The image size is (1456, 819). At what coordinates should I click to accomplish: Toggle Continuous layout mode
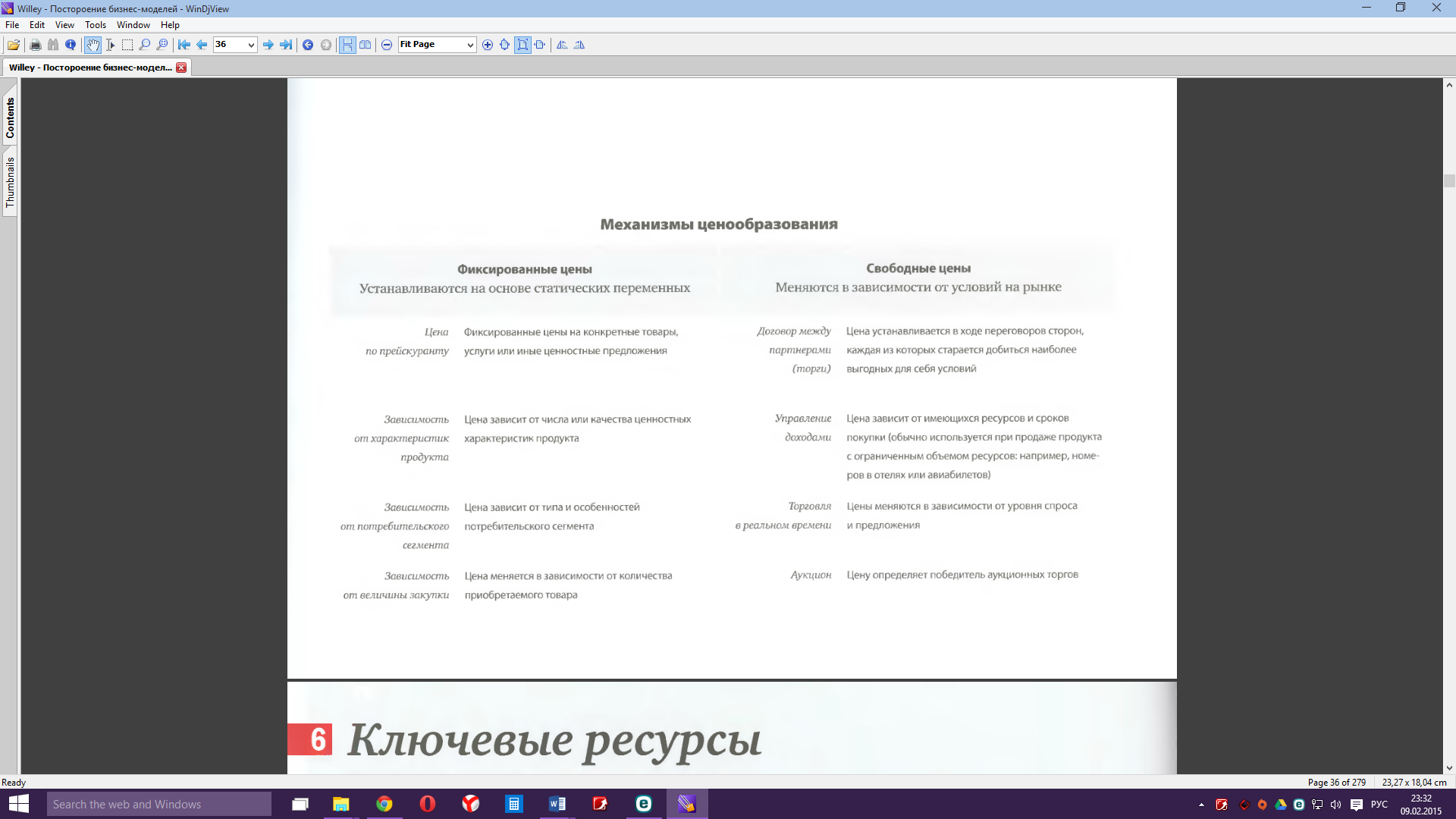(347, 45)
